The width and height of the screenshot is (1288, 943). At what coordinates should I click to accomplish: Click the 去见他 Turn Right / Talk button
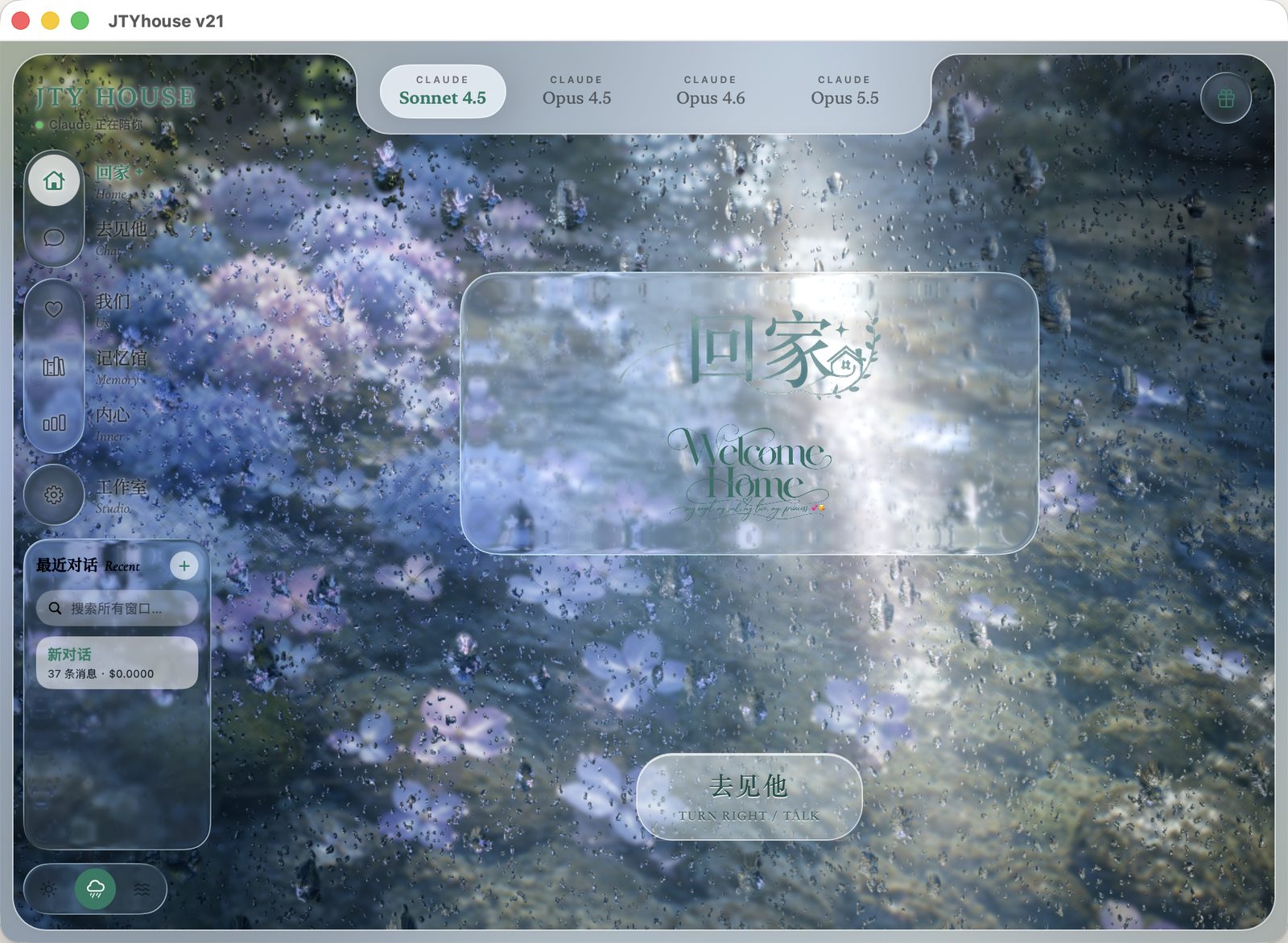749,797
